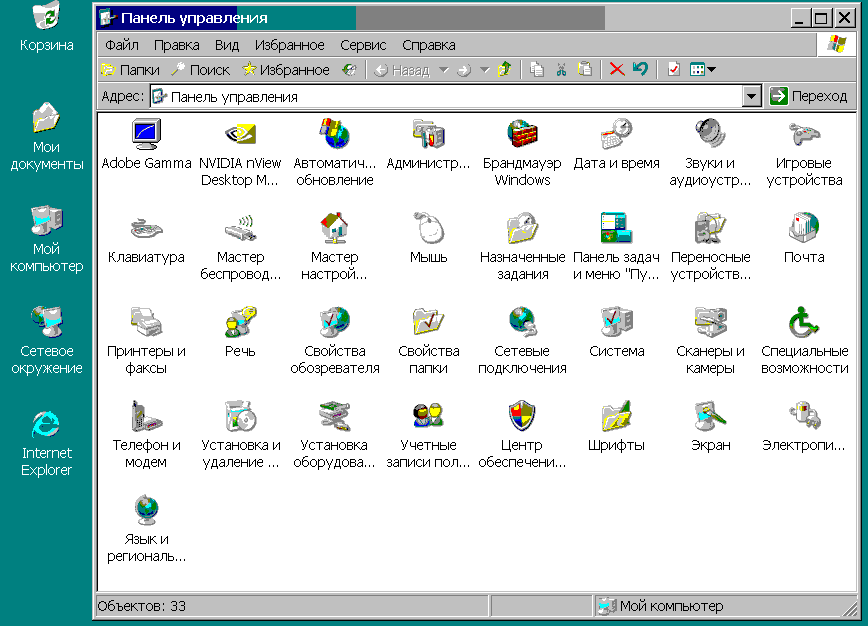
Task: Open Свойства обозревателя
Action: click(334, 342)
